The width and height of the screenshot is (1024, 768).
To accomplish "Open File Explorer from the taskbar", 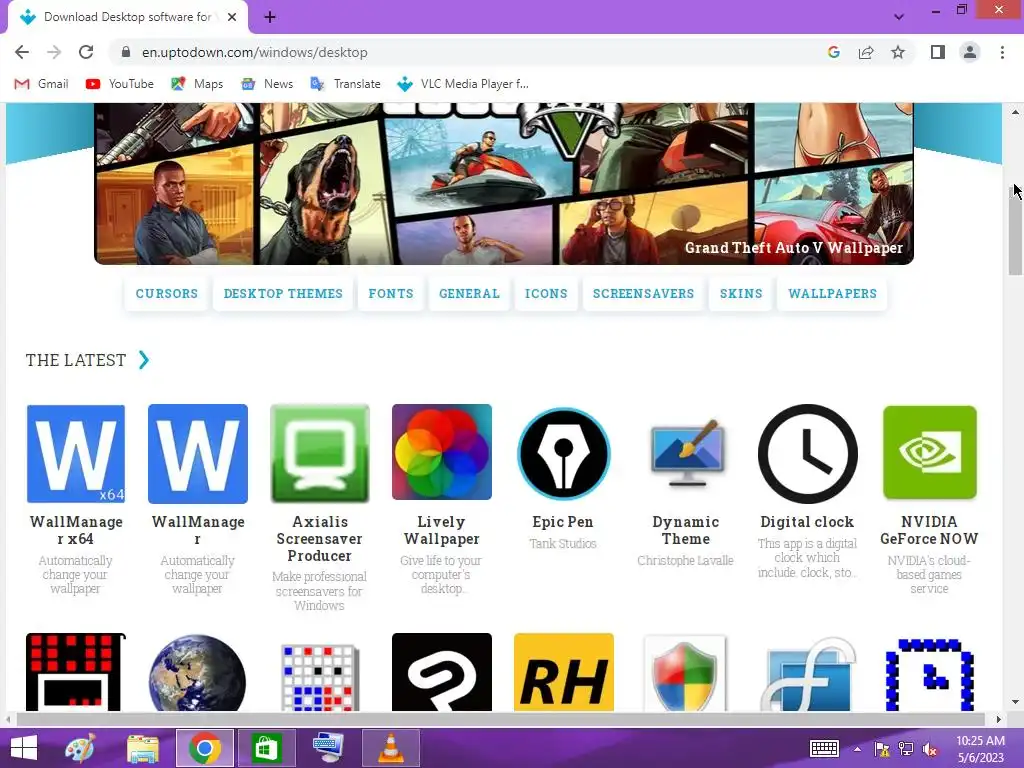I will point(142,748).
